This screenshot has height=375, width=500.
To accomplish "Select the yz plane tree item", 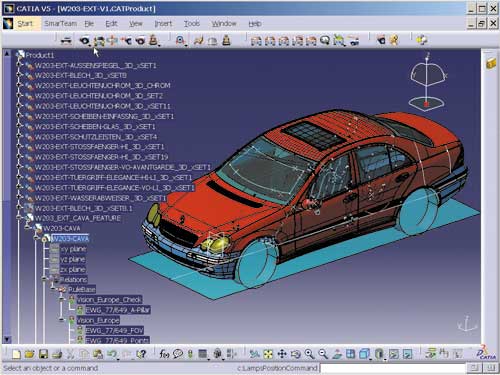I will (x=73, y=259).
